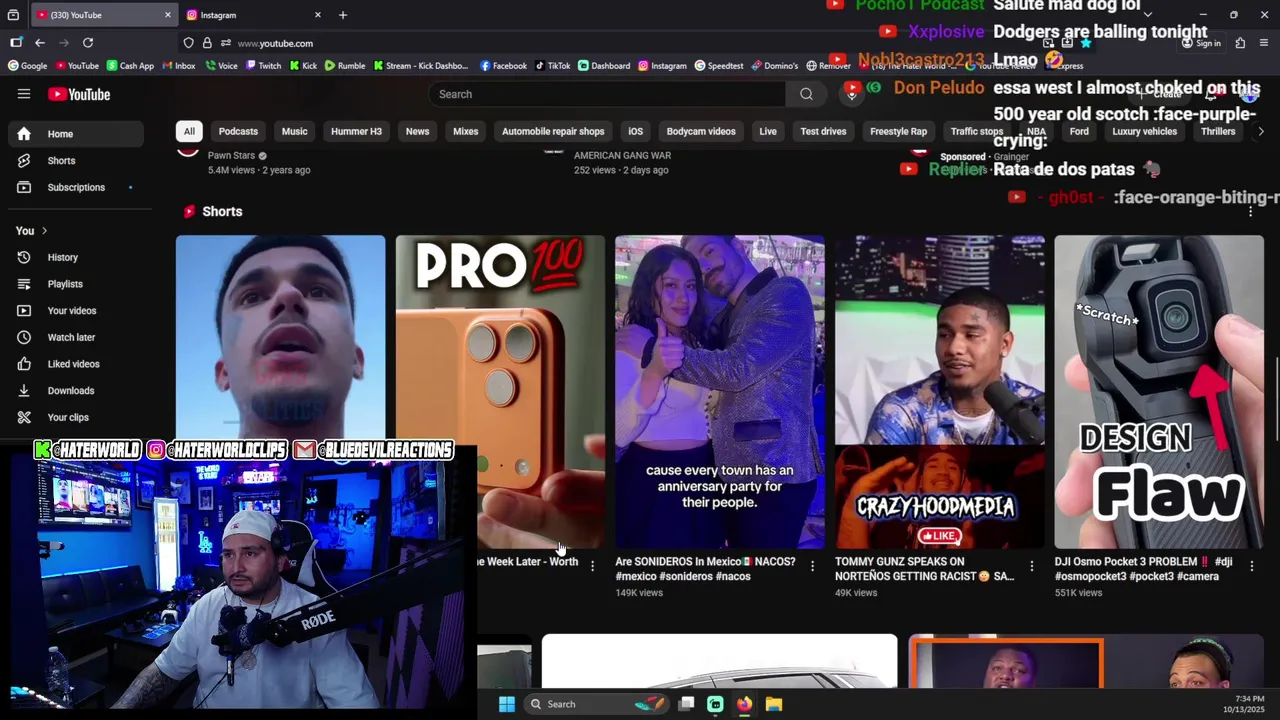Viewport: 1280px width, 720px height.
Task: Open the PRO 100 orange phone short
Action: [x=500, y=392]
